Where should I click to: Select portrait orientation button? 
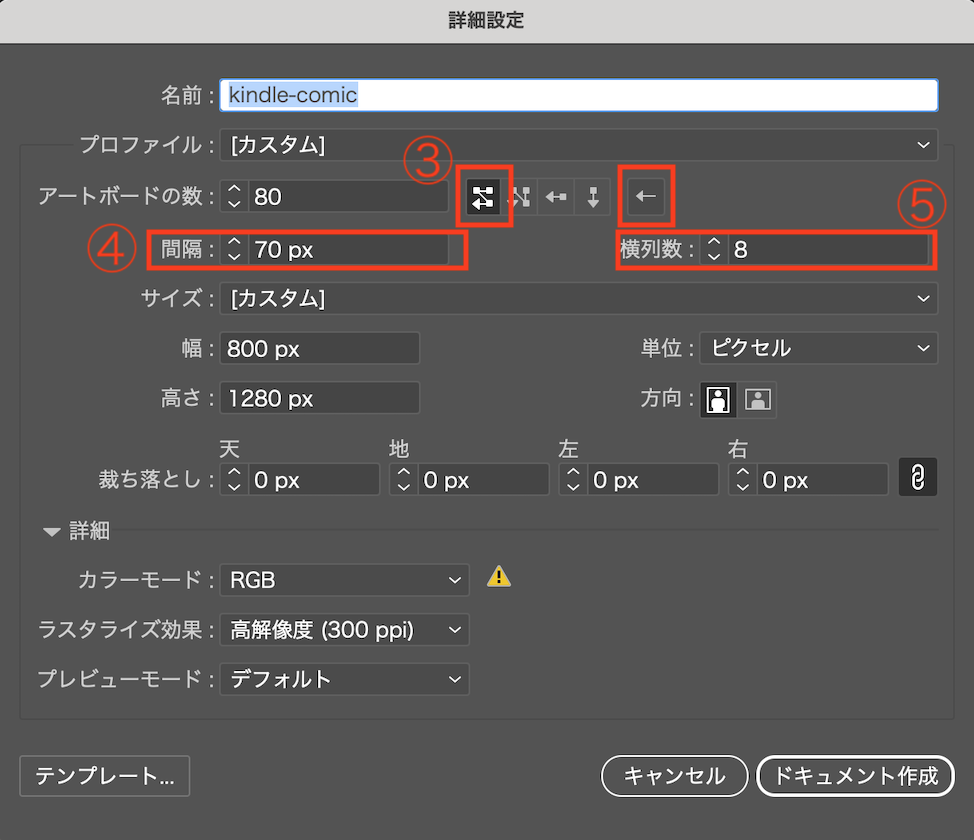[x=719, y=399]
